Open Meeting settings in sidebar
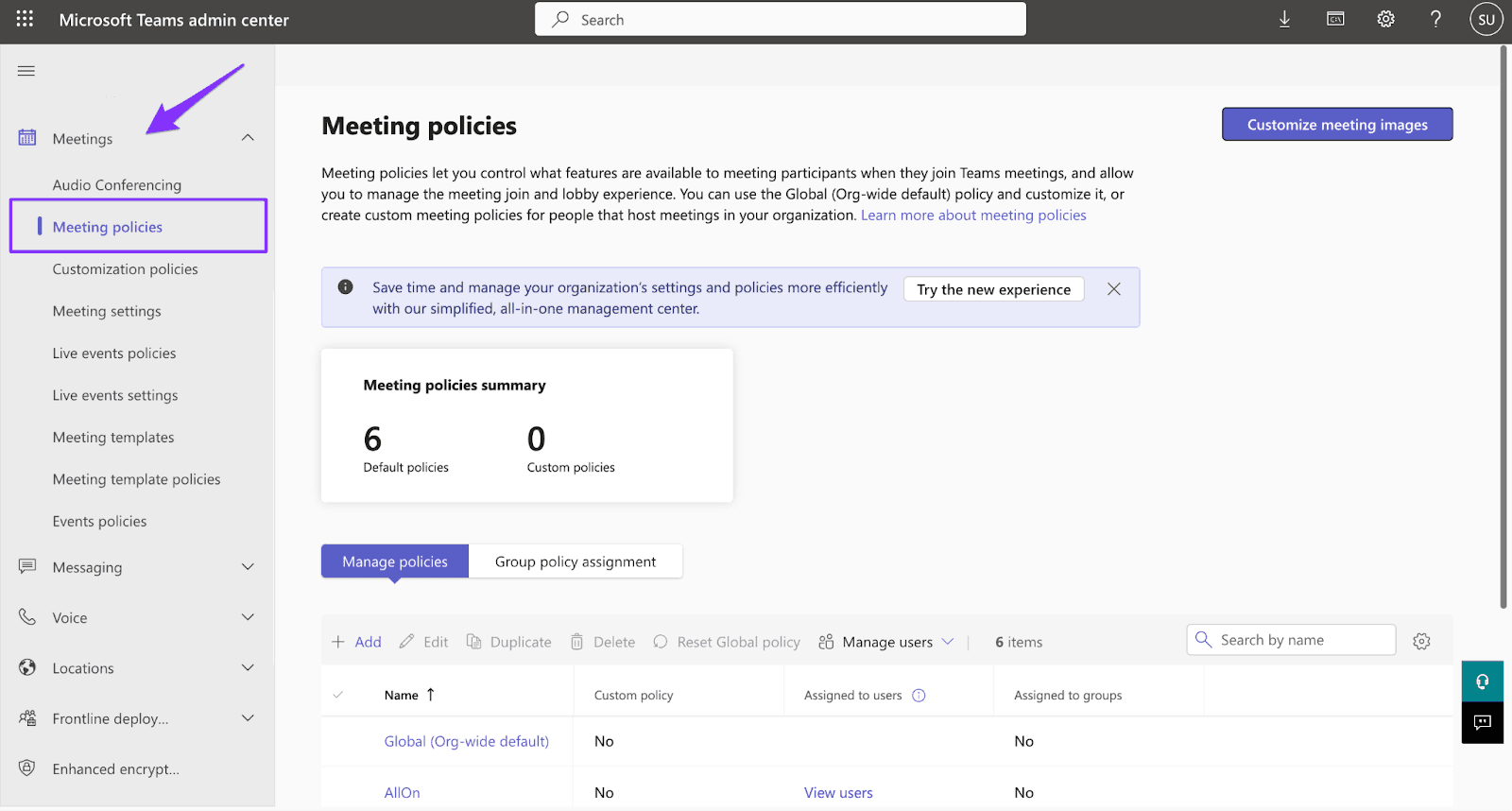1512x811 pixels. point(107,311)
